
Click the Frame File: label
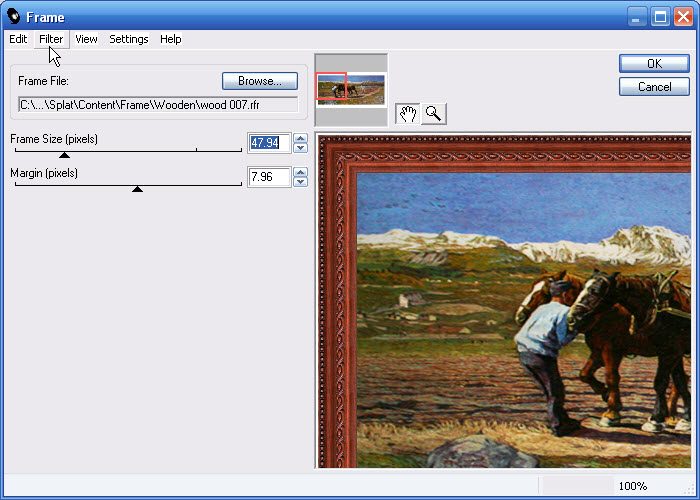pyautogui.click(x=43, y=81)
